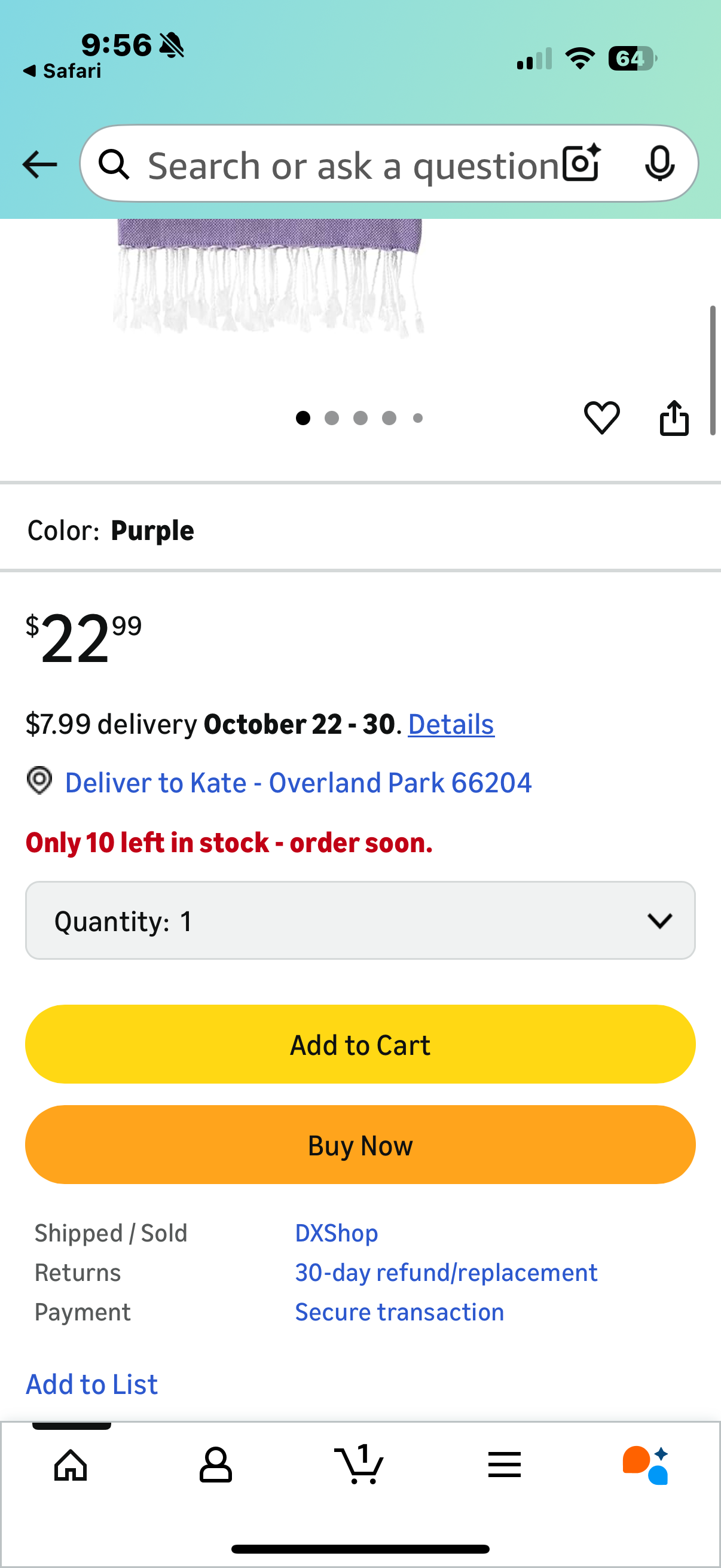Open the hamburger menu icon
The width and height of the screenshot is (721, 1568).
tap(505, 1465)
